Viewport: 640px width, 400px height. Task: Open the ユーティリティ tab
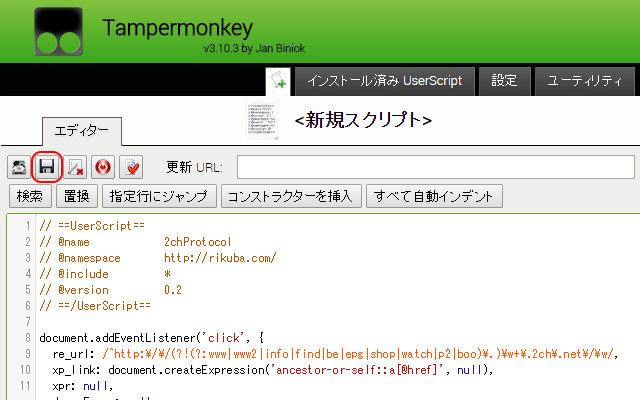tap(585, 81)
